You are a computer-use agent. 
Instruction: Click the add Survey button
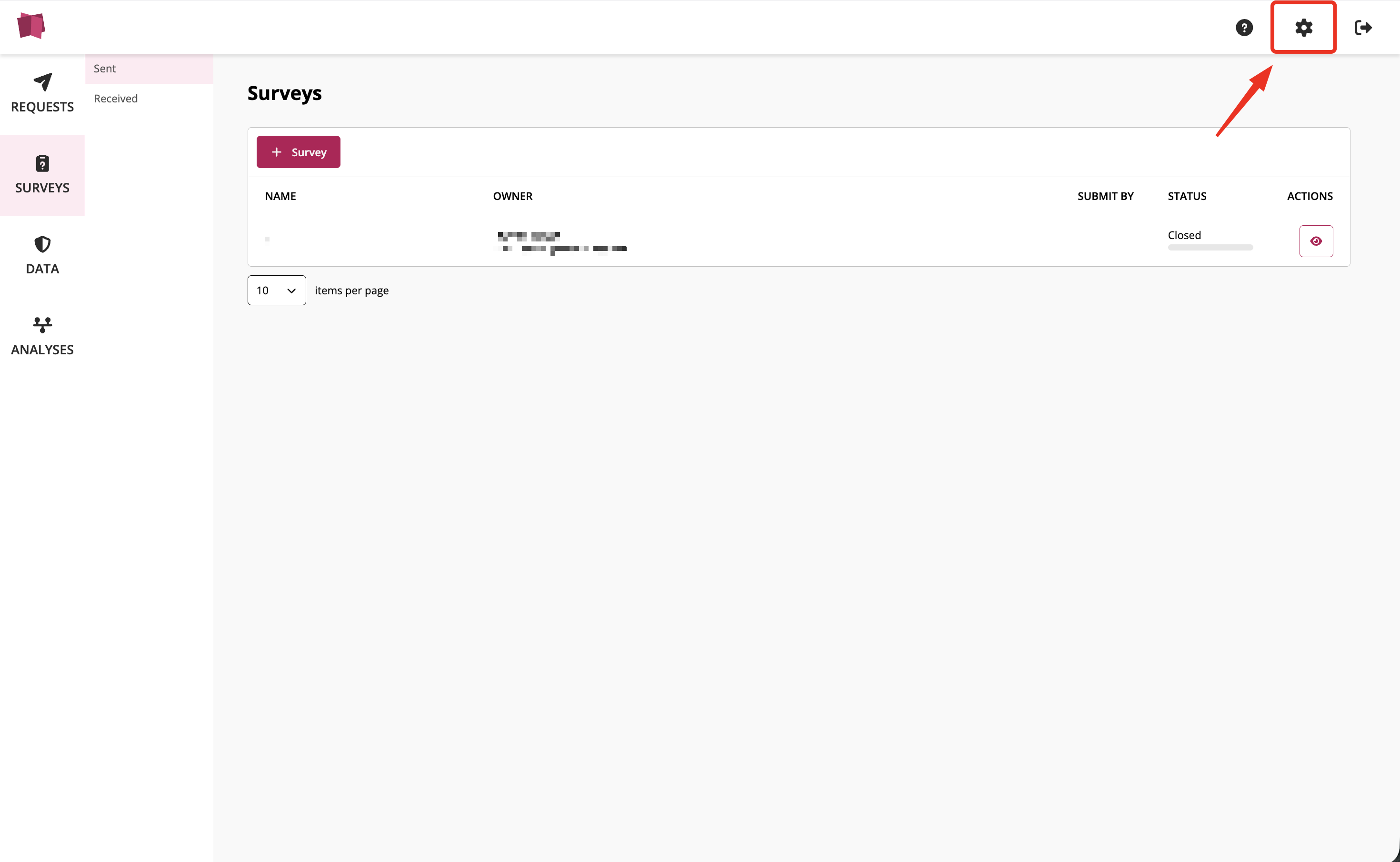pos(298,152)
